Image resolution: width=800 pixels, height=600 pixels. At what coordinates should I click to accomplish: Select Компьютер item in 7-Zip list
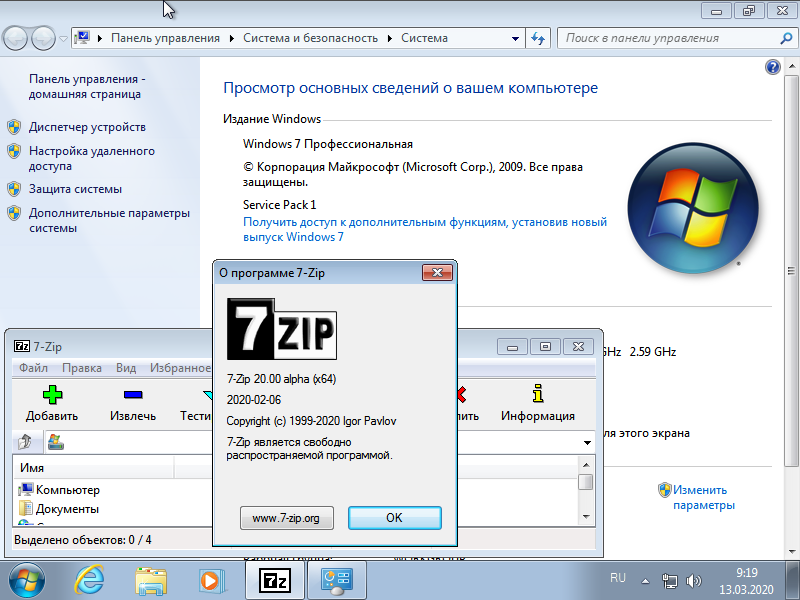(68, 490)
